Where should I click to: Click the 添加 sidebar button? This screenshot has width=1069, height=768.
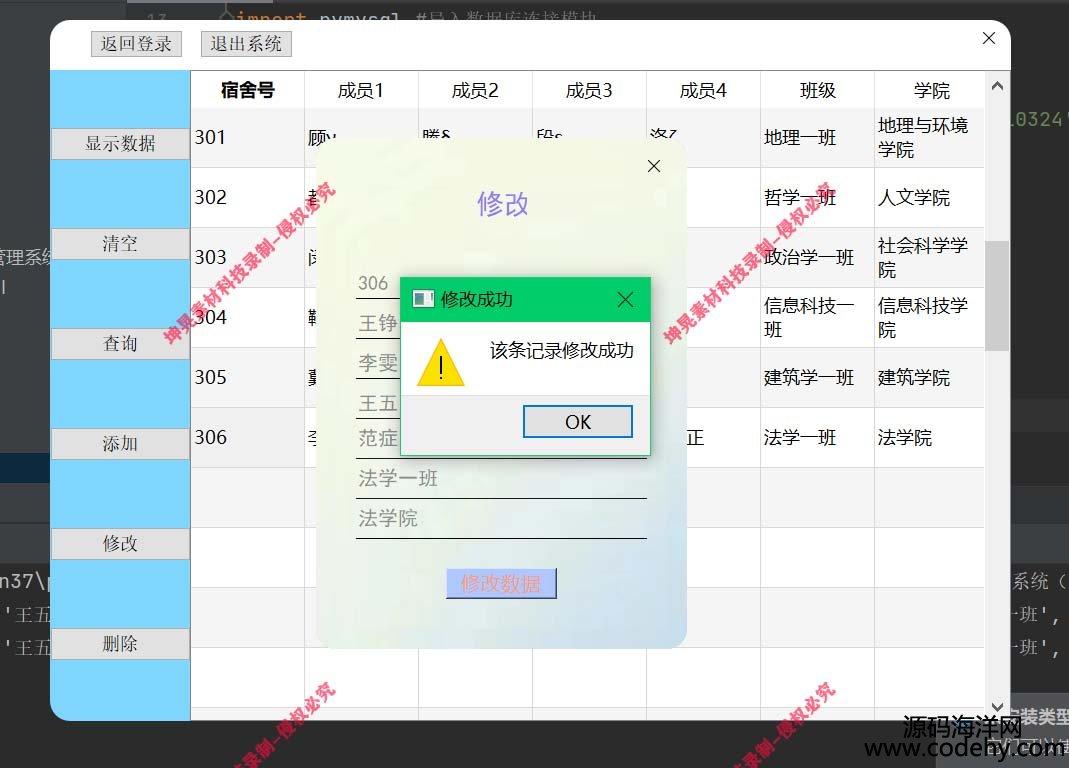(120, 444)
